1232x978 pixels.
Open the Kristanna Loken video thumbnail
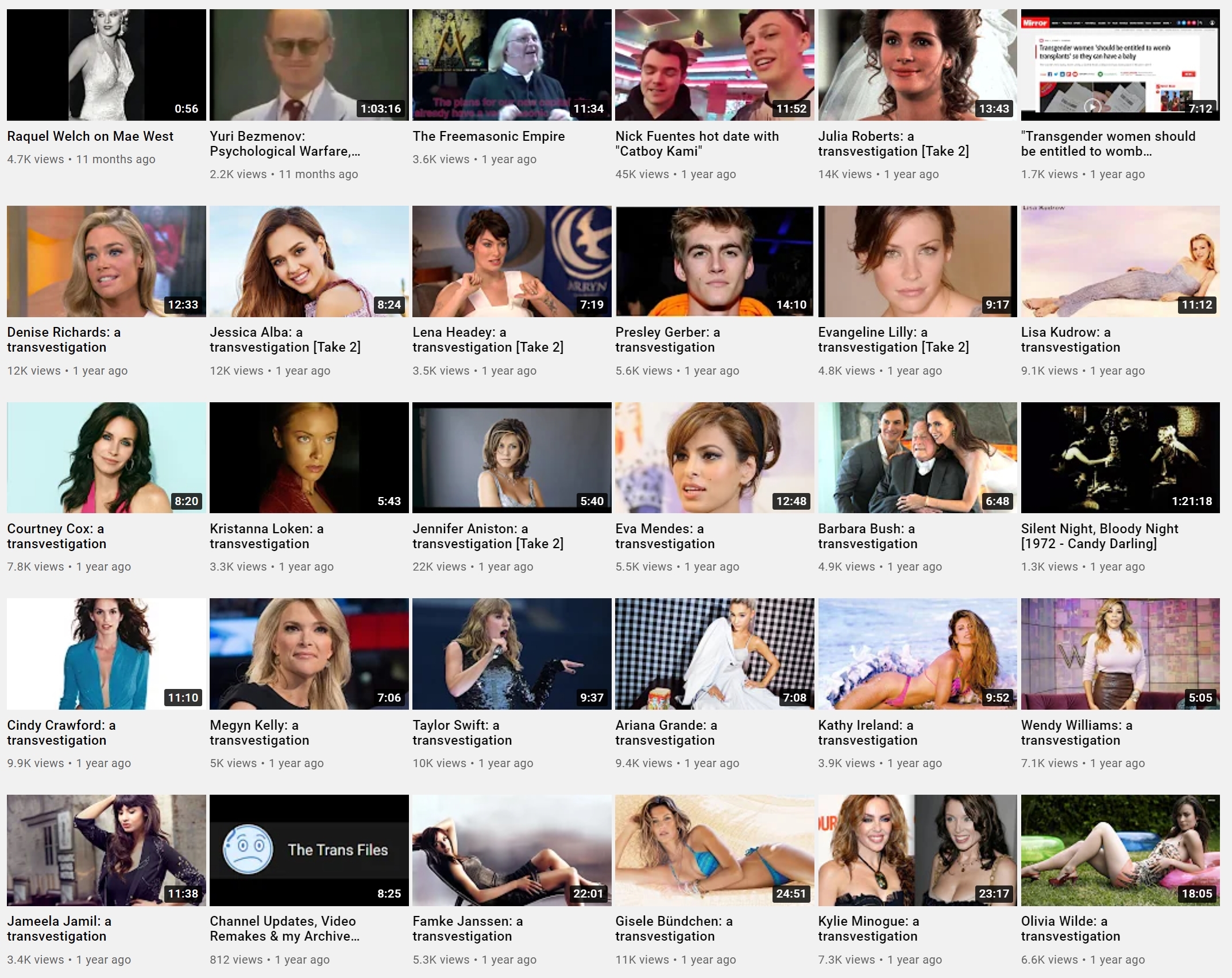(x=309, y=457)
